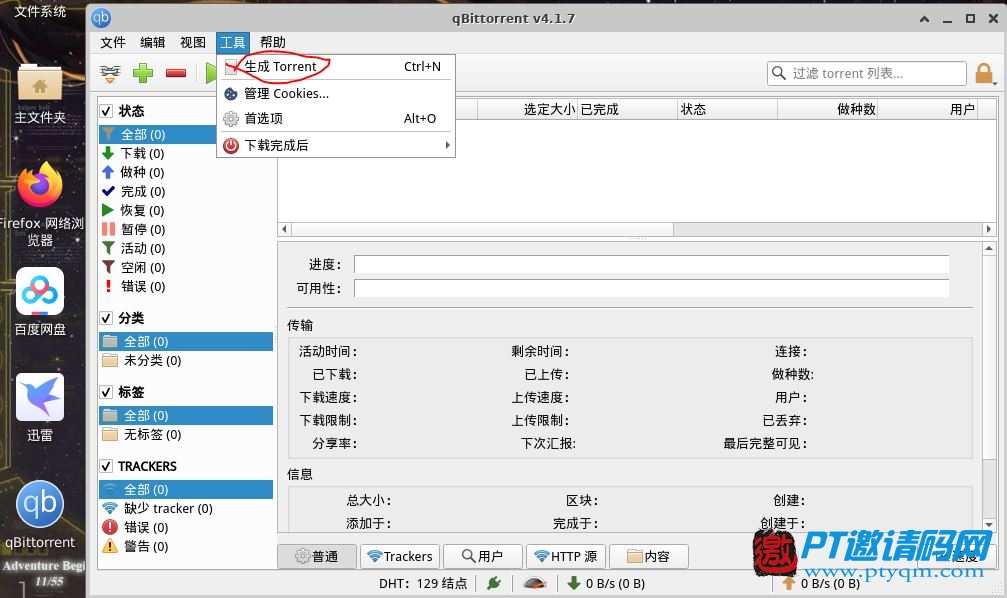
Task: Click the connection status plug icon
Action: tap(493, 583)
